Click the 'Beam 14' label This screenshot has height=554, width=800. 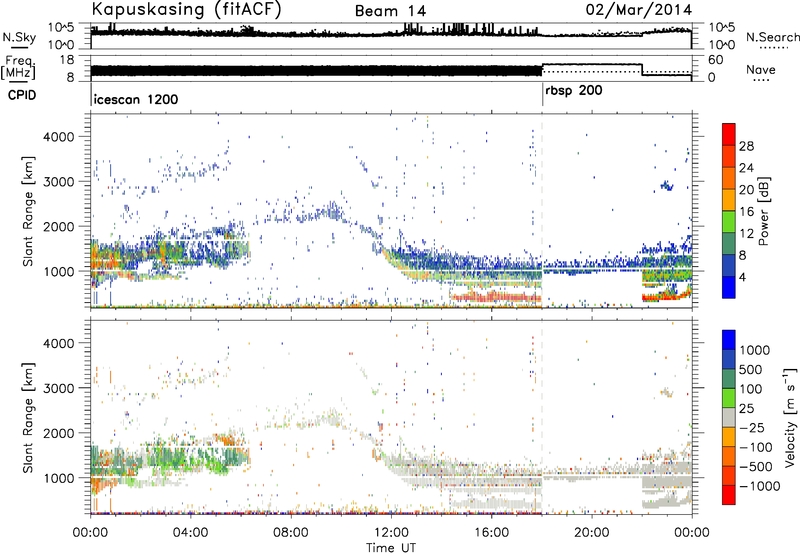pyautogui.click(x=390, y=11)
